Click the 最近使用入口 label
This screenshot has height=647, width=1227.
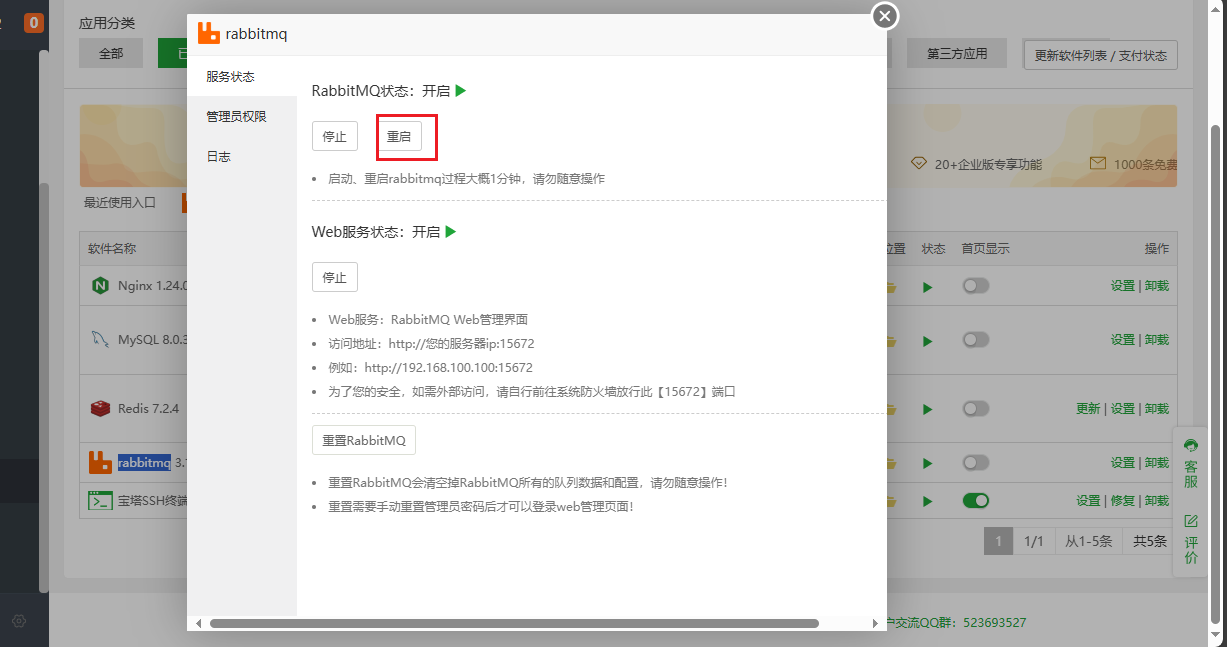[120, 202]
